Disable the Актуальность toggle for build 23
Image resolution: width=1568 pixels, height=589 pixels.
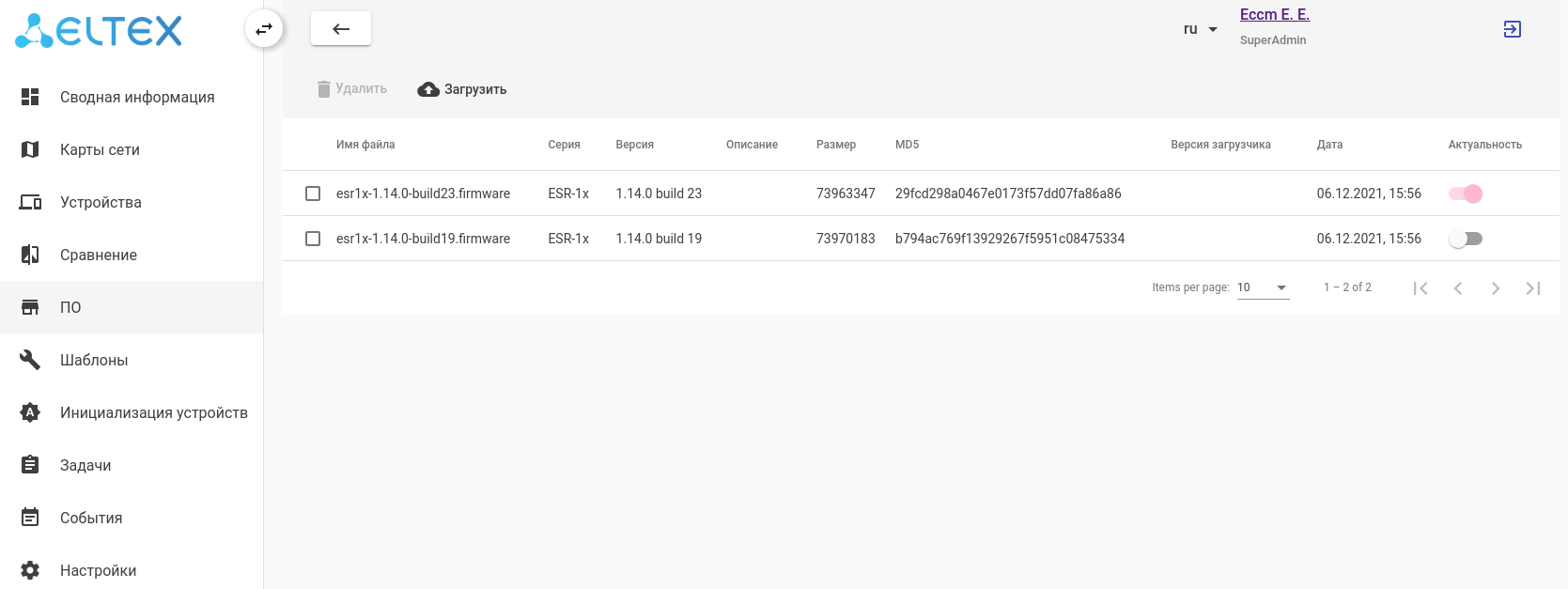click(1466, 194)
